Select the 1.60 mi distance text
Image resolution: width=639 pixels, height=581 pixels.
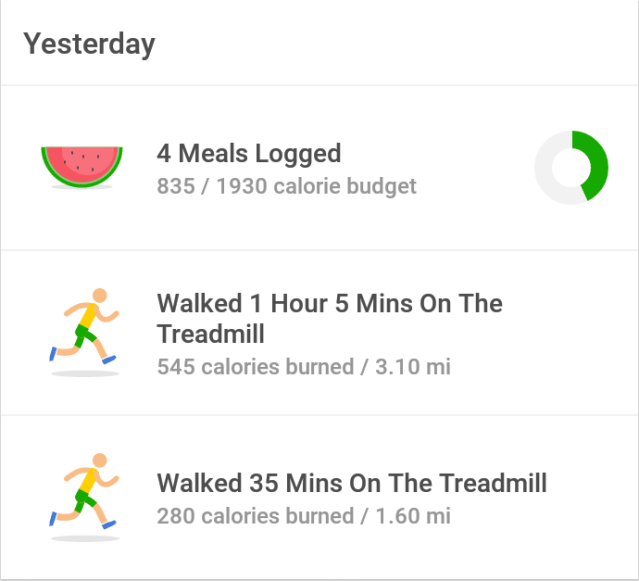410,516
